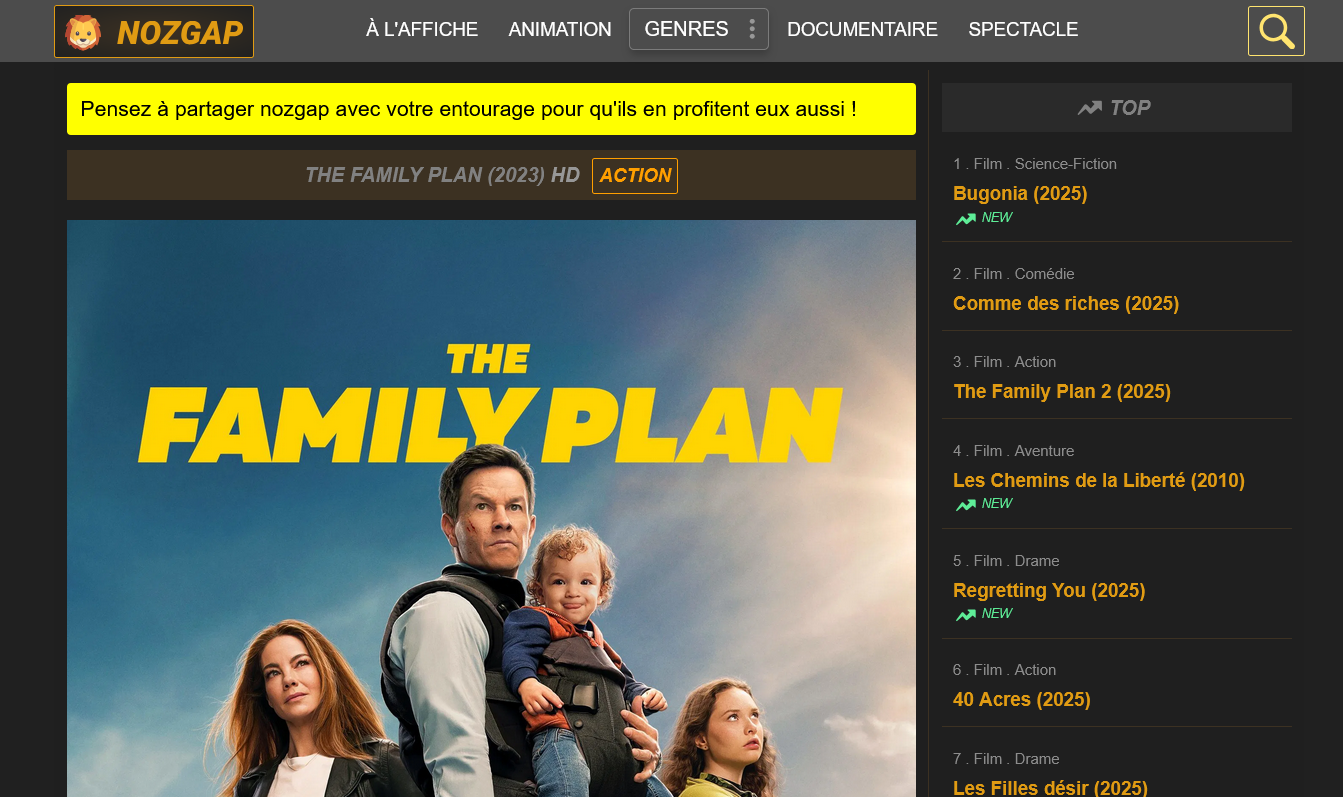Screen dimensions: 1343x797
Task: Expand the GENRES three-dots menu
Action: click(752, 29)
